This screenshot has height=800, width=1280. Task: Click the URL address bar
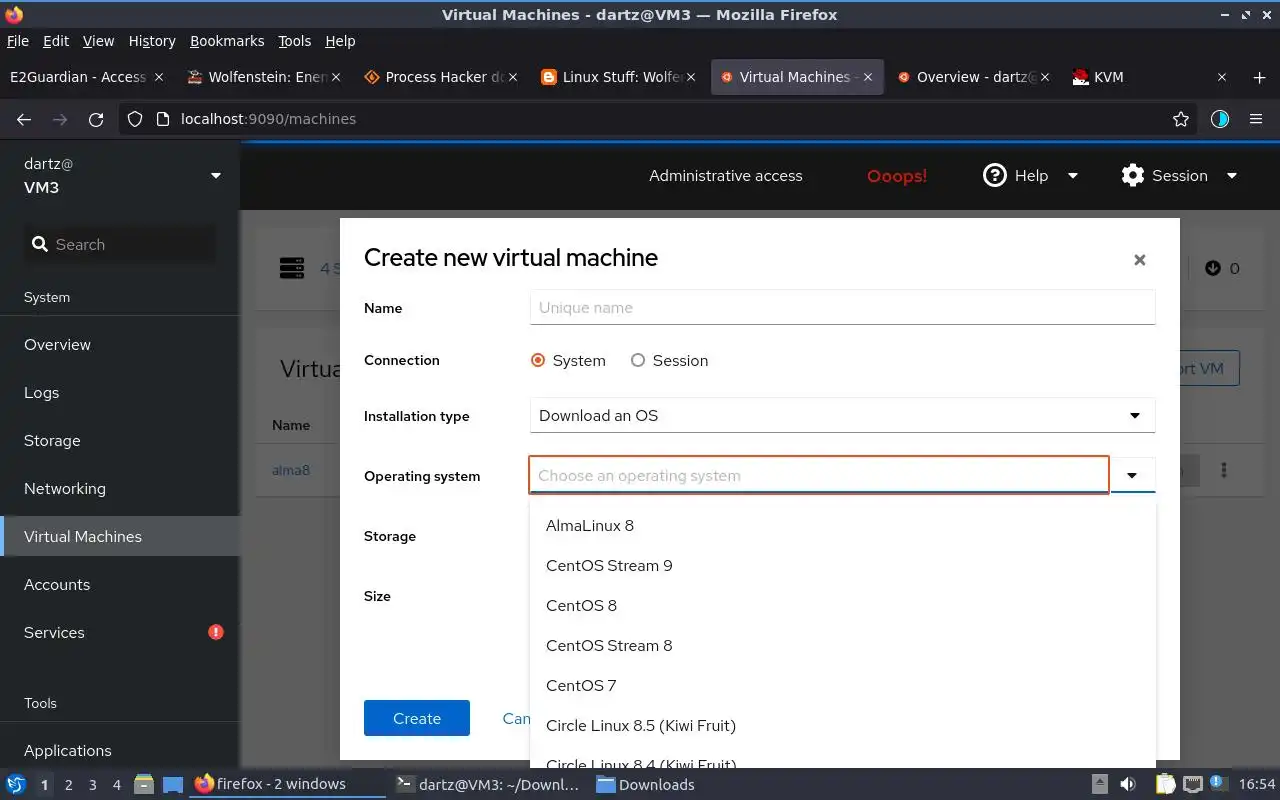point(658,119)
